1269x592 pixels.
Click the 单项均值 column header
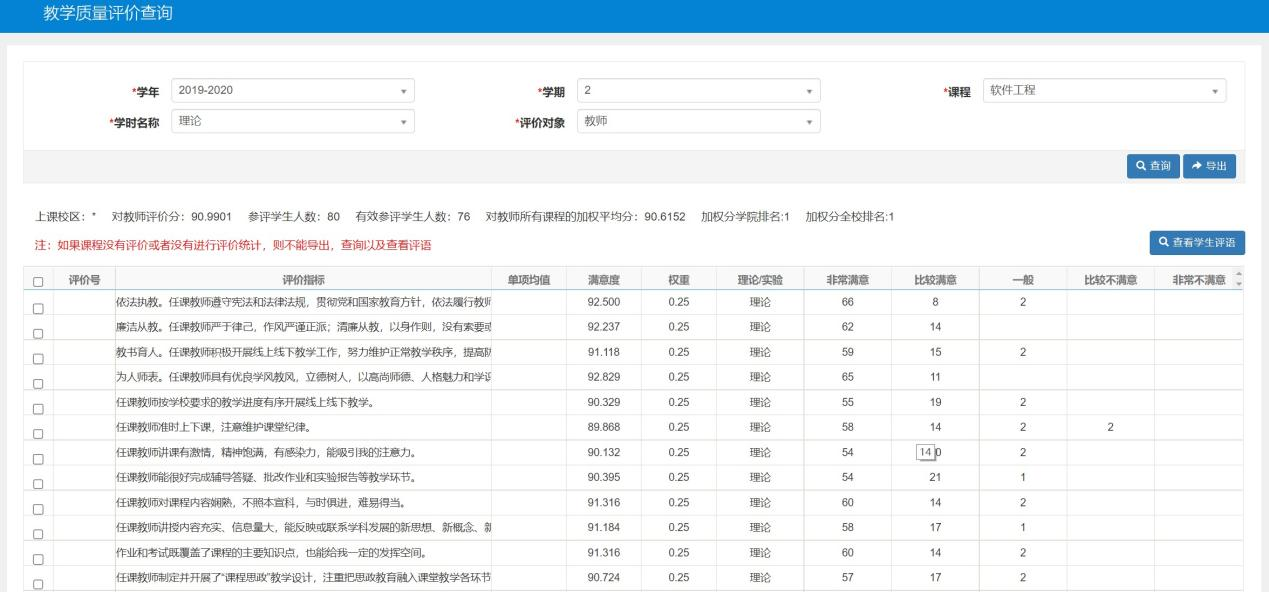point(529,280)
